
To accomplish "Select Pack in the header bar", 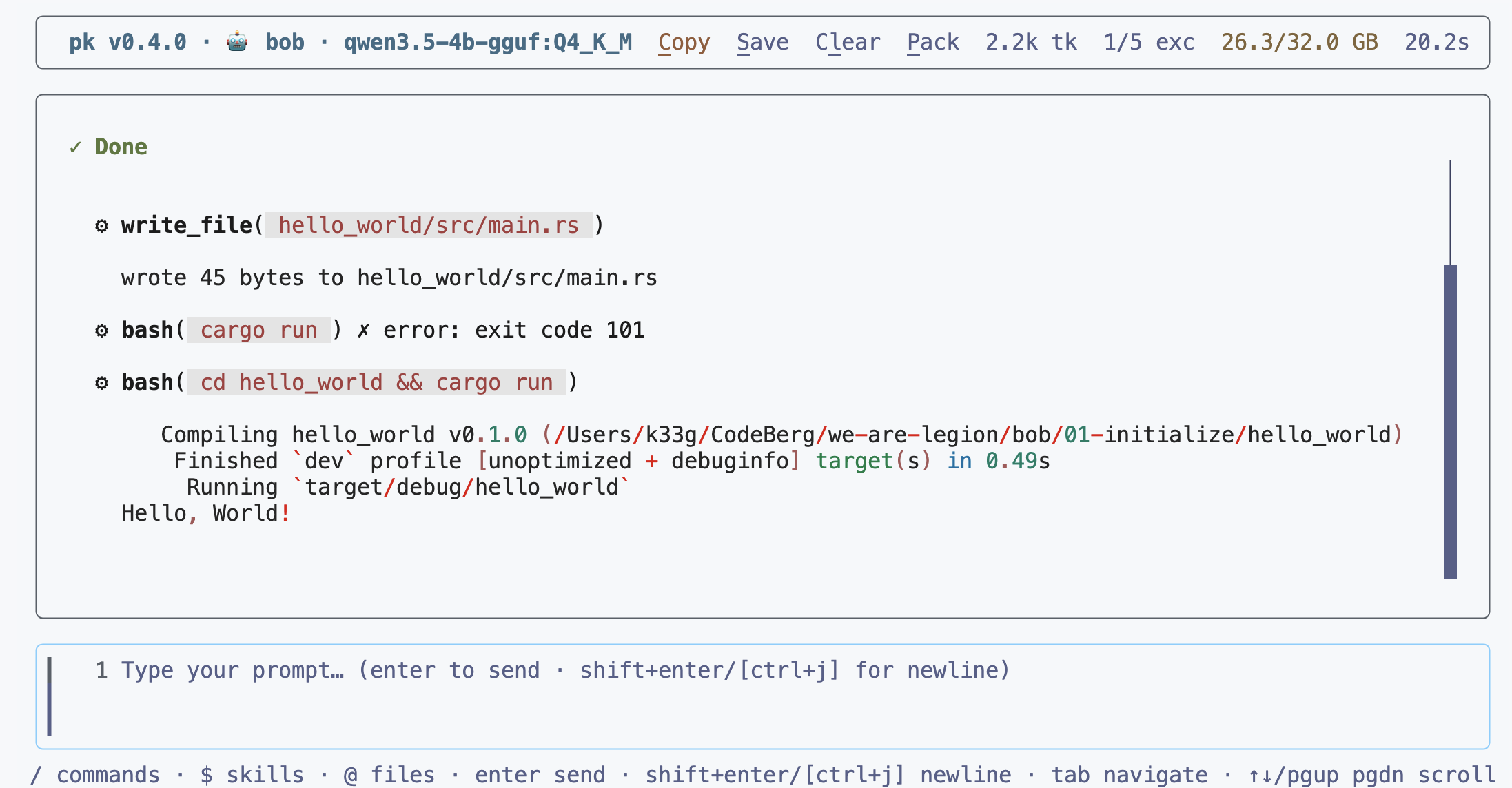I will (932, 43).
